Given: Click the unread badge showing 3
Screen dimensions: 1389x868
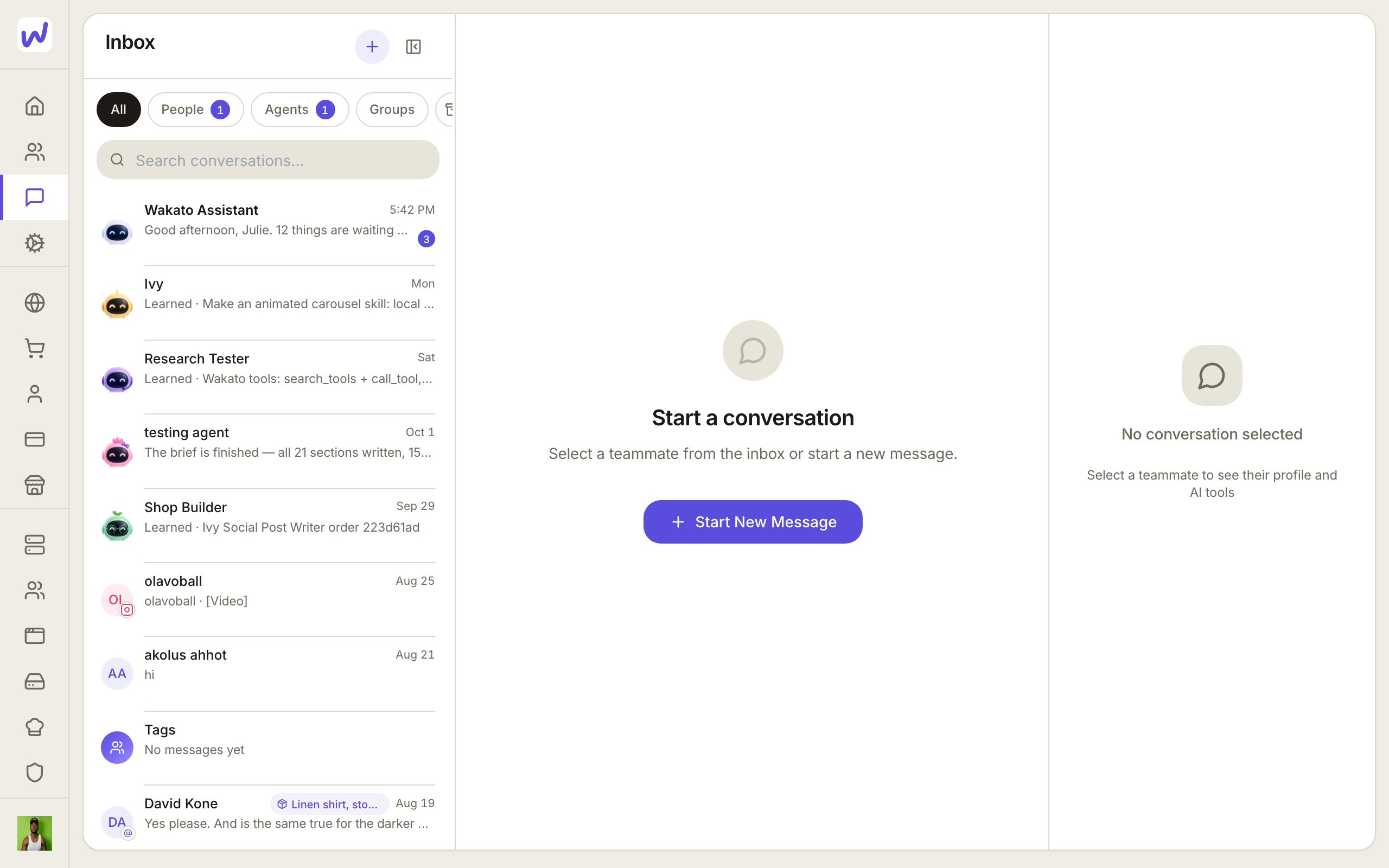Looking at the screenshot, I should pos(426,239).
